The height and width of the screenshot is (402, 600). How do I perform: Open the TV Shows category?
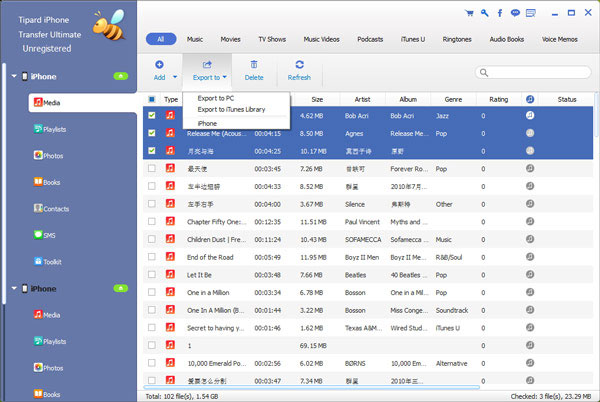point(272,39)
